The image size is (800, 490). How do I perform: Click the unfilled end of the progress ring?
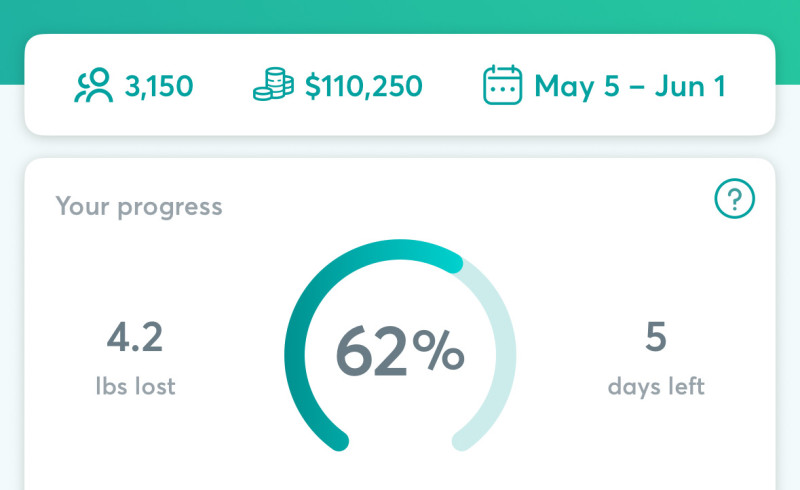pyautogui.click(x=462, y=440)
